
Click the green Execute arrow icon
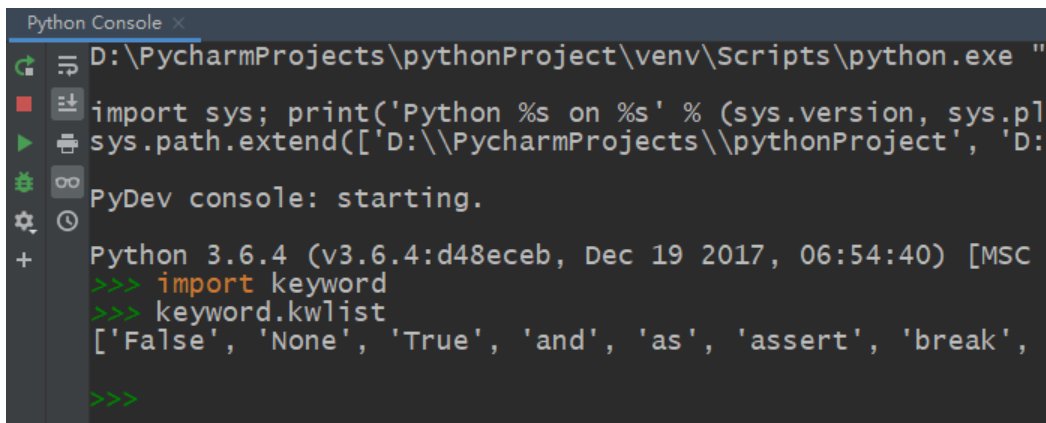(x=25, y=143)
